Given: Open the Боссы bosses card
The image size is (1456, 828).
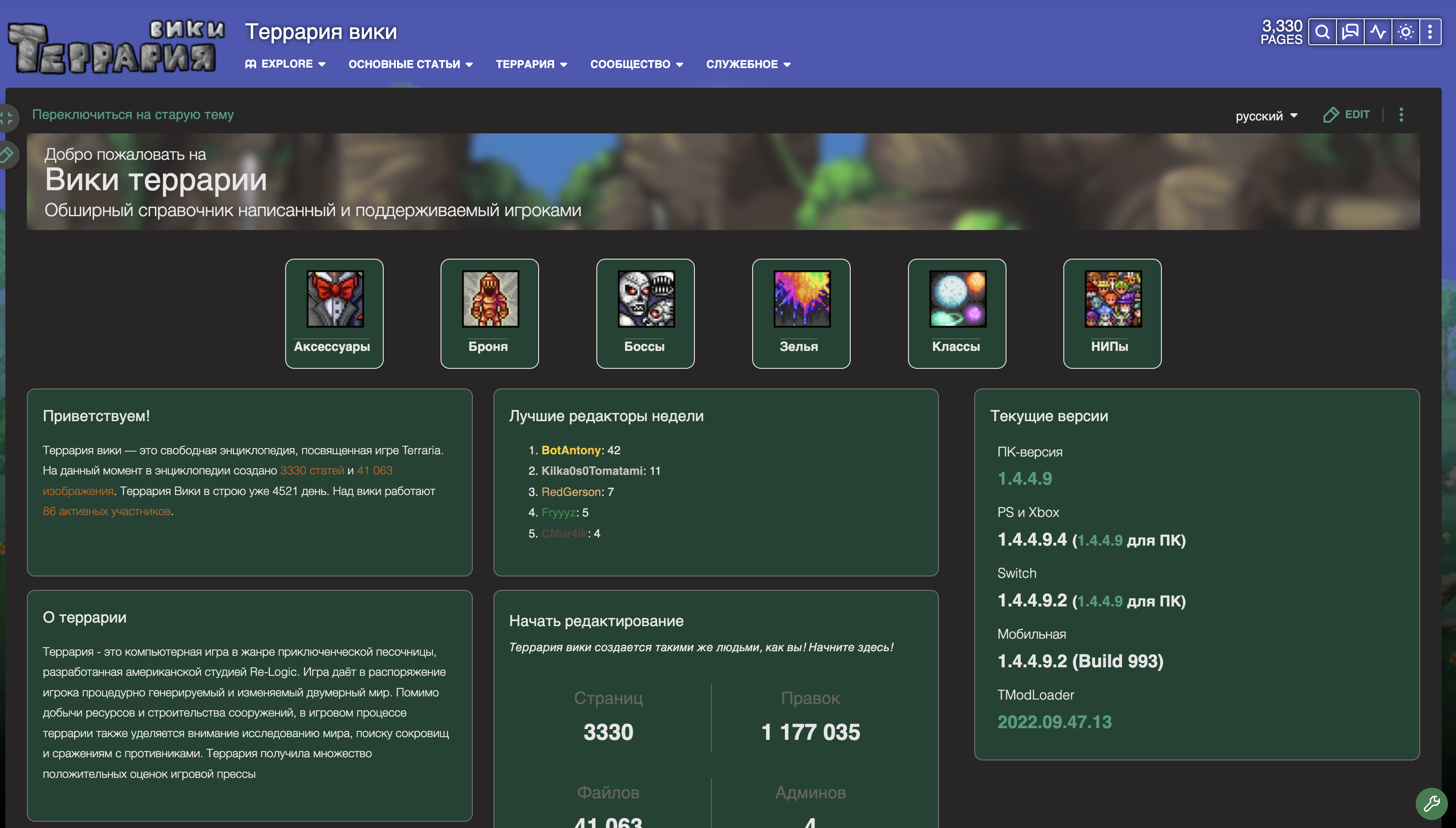Looking at the screenshot, I should pyautogui.click(x=645, y=313).
